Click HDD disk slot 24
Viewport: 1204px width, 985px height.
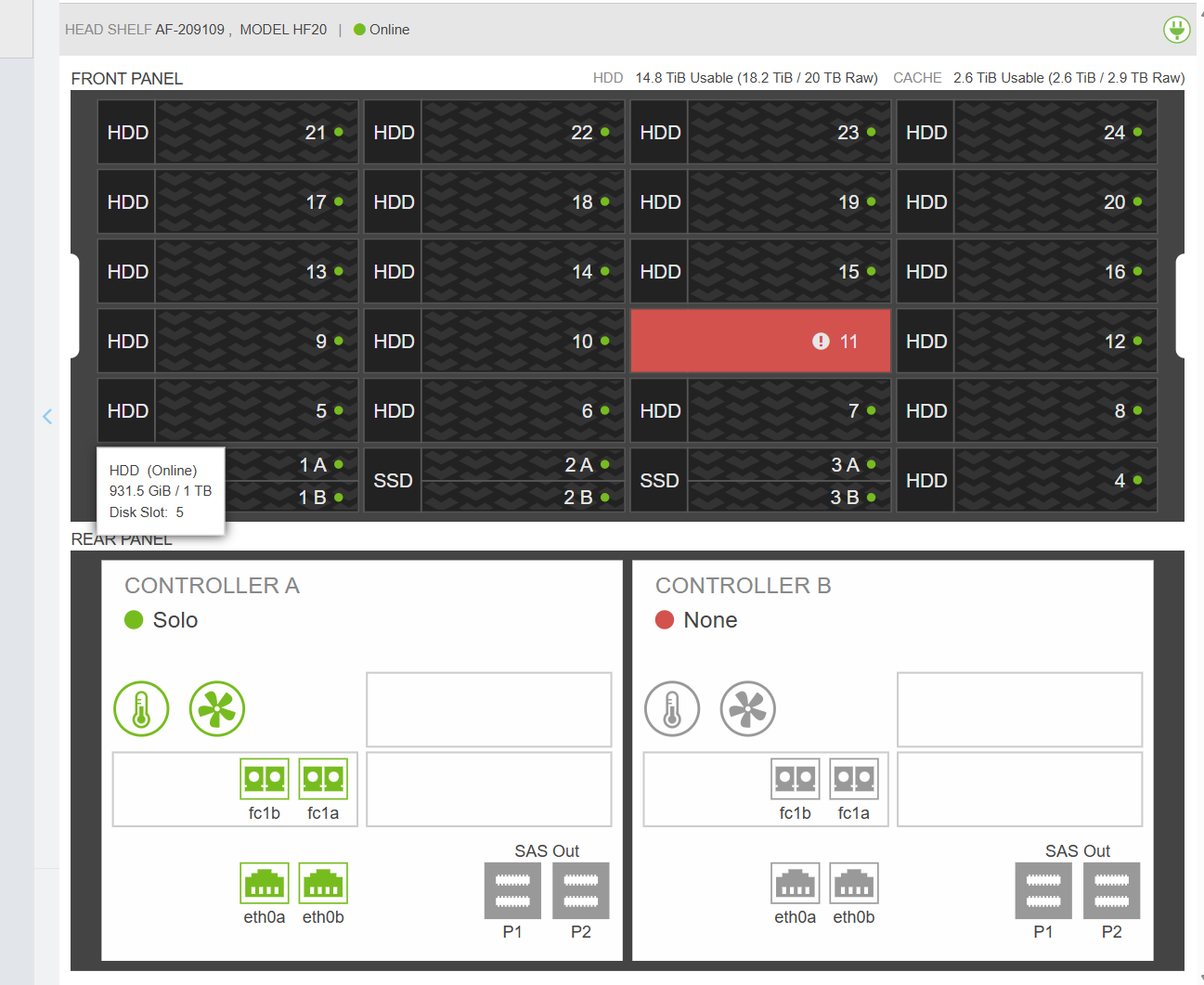[x=1026, y=133]
